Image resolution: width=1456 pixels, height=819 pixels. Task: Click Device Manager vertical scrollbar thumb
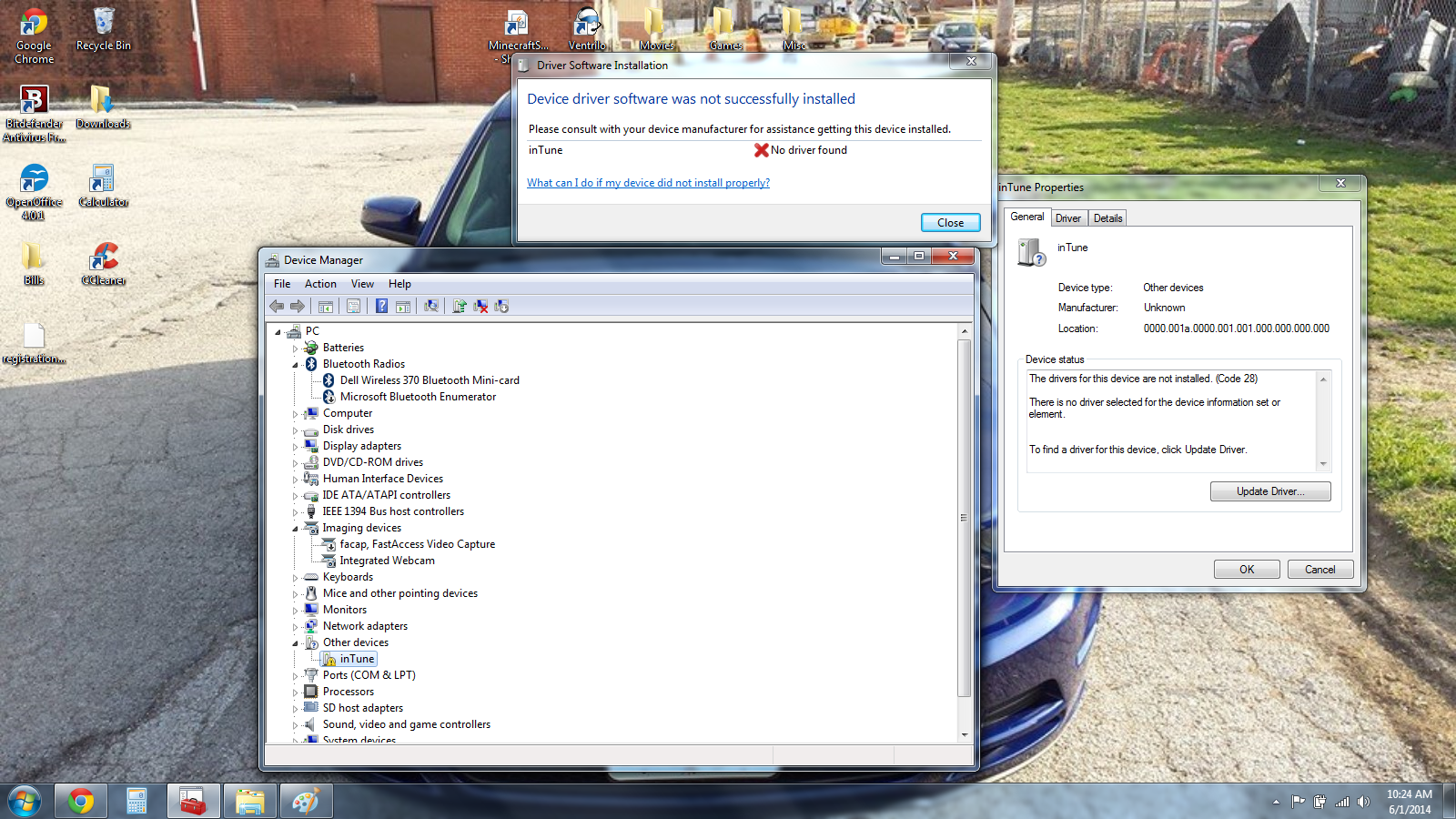964,519
